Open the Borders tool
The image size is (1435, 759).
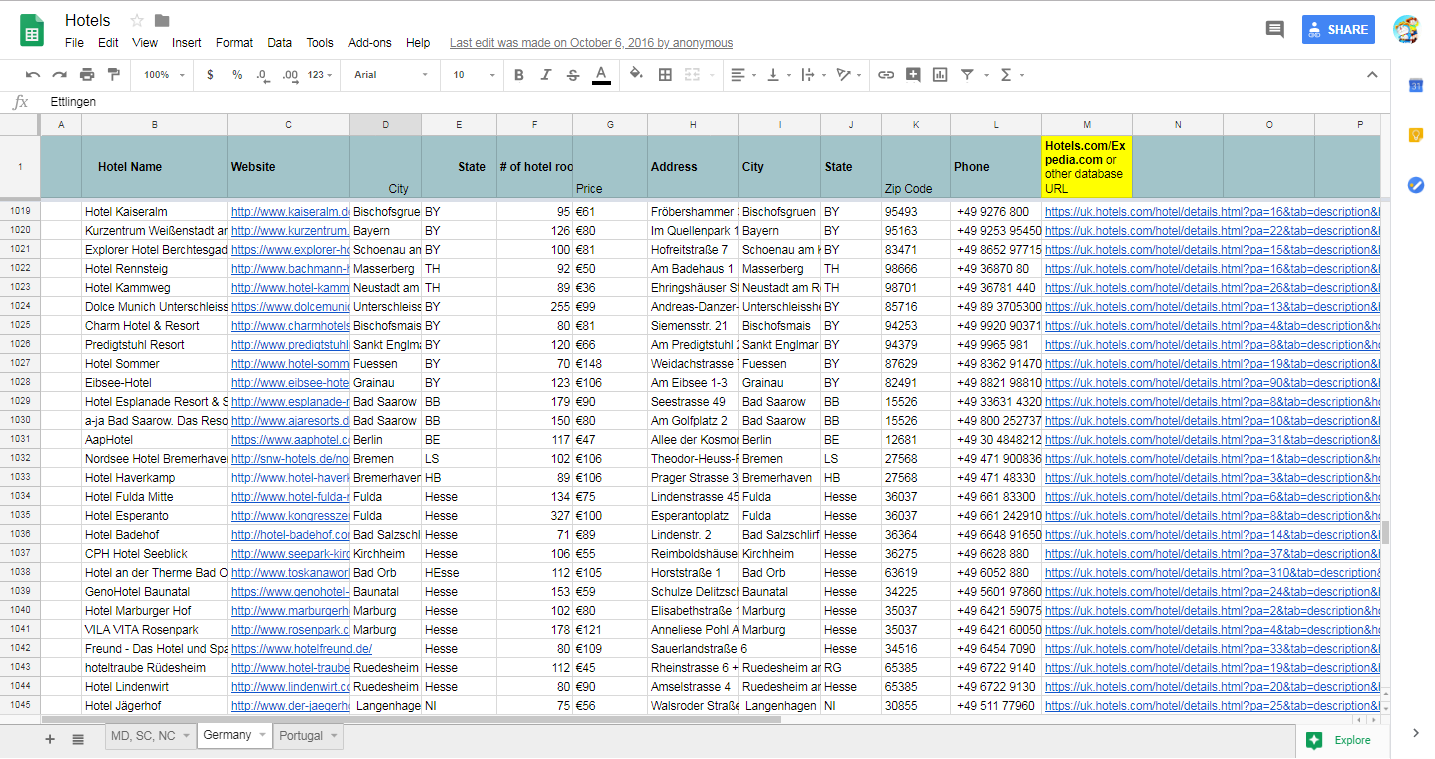tap(665, 75)
